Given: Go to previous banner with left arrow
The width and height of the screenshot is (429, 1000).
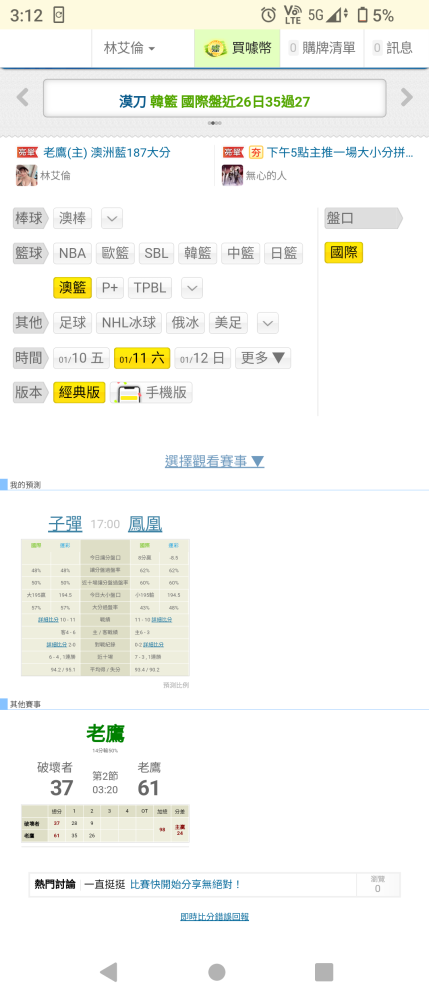Looking at the screenshot, I should point(23,98).
